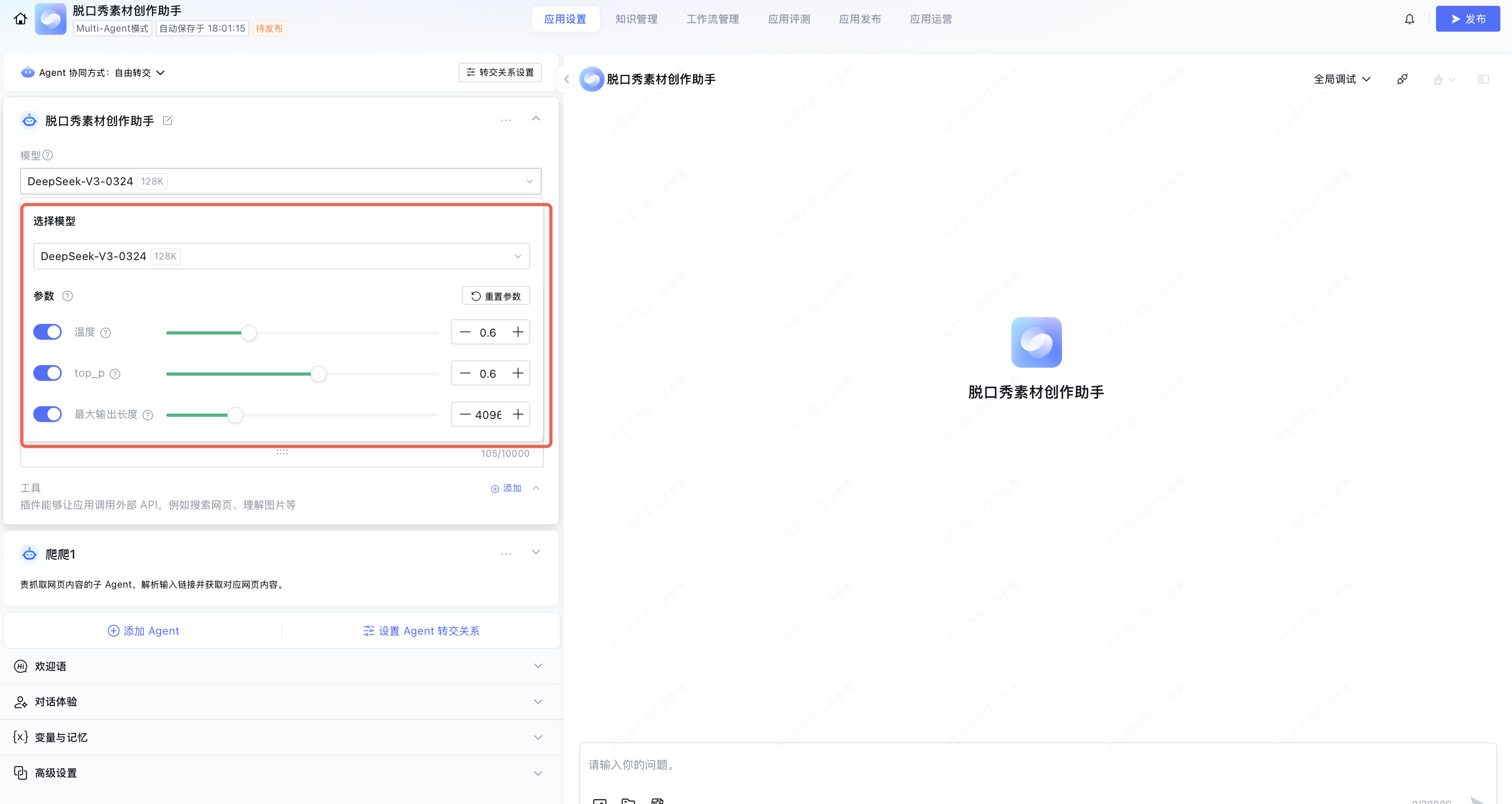This screenshot has height=804, width=1512.
Task: Click the plus to increase 温度 value
Action: 518,332
